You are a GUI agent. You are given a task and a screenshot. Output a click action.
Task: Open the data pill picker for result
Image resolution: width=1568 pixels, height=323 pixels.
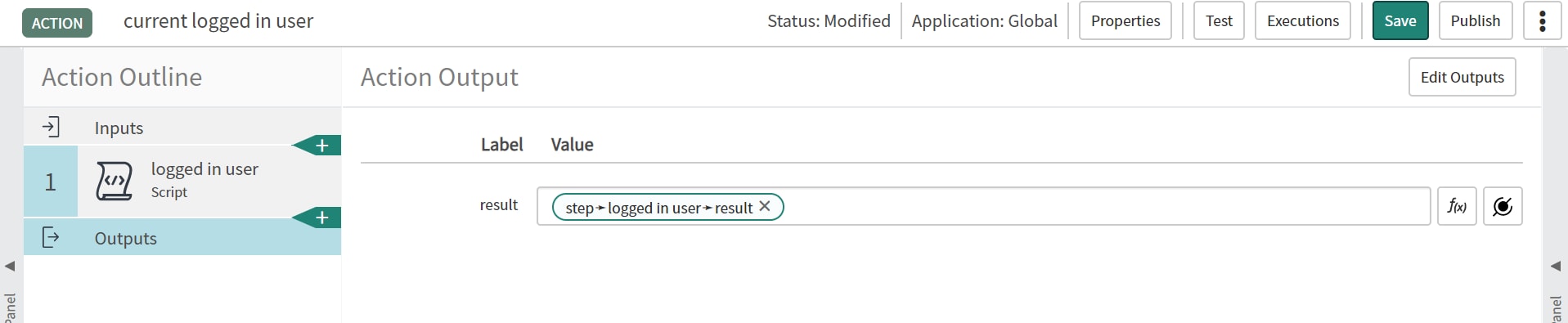(1503, 206)
